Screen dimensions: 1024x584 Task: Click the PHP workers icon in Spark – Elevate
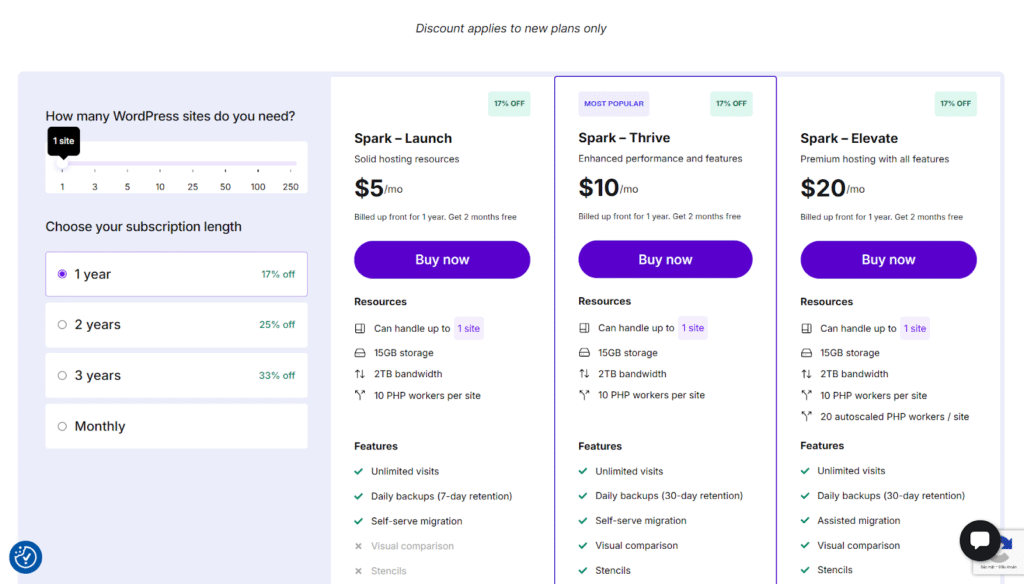point(806,395)
